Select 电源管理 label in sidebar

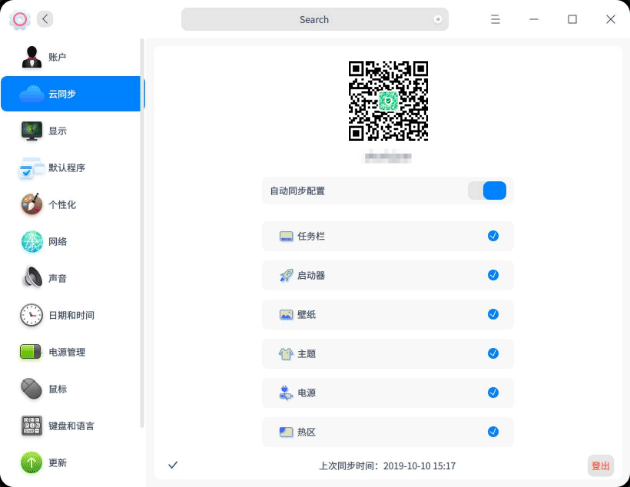click(67, 352)
